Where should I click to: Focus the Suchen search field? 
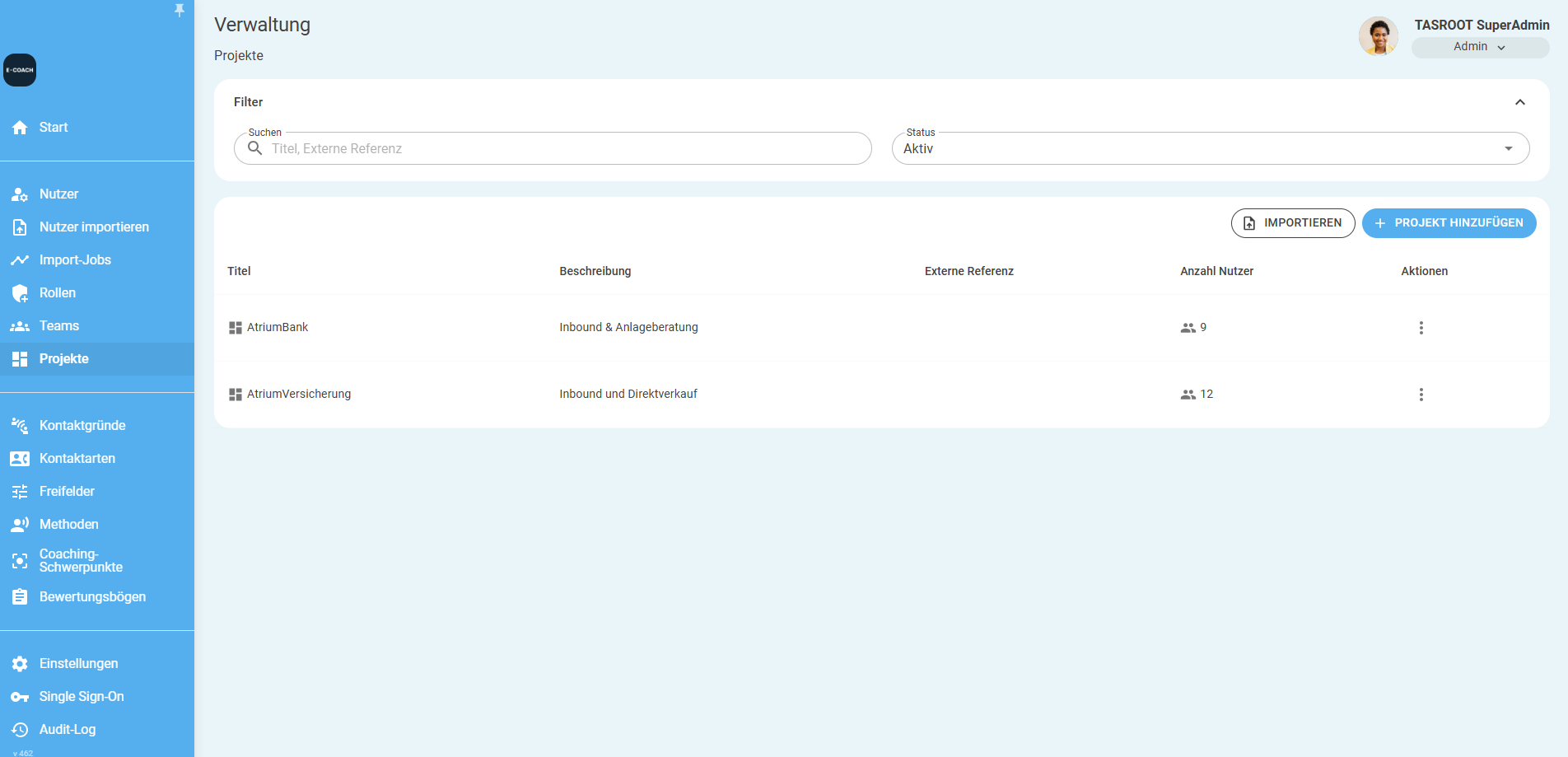point(553,149)
